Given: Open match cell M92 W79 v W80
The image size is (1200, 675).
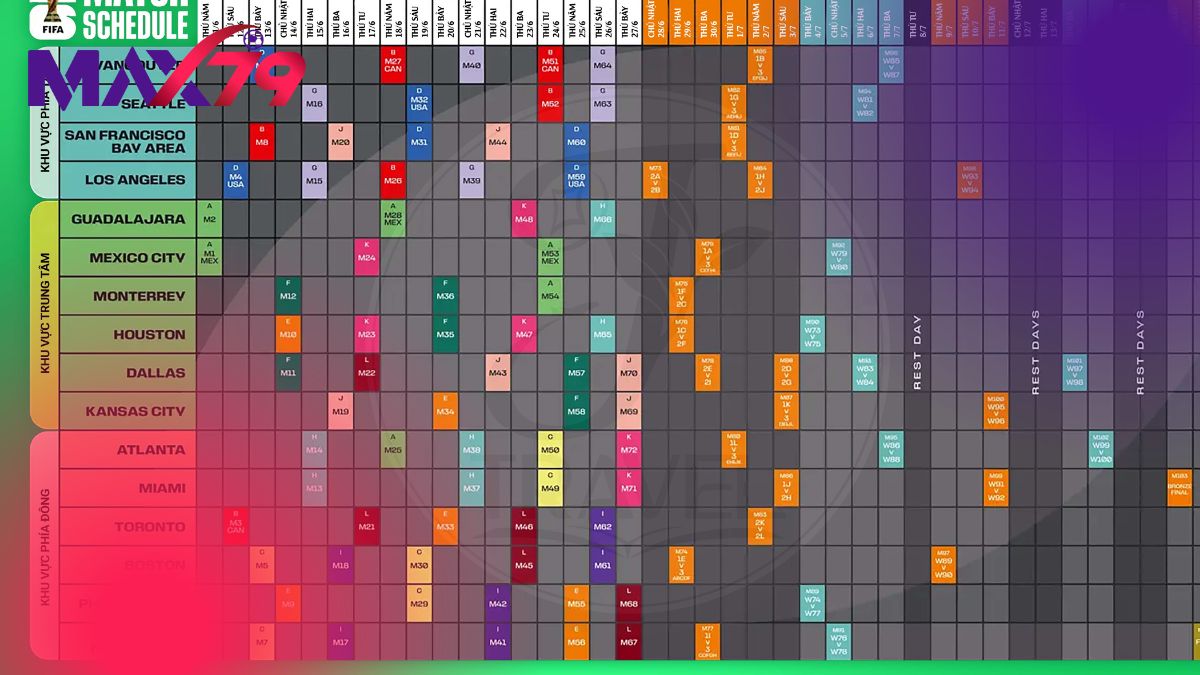Looking at the screenshot, I should [839, 258].
